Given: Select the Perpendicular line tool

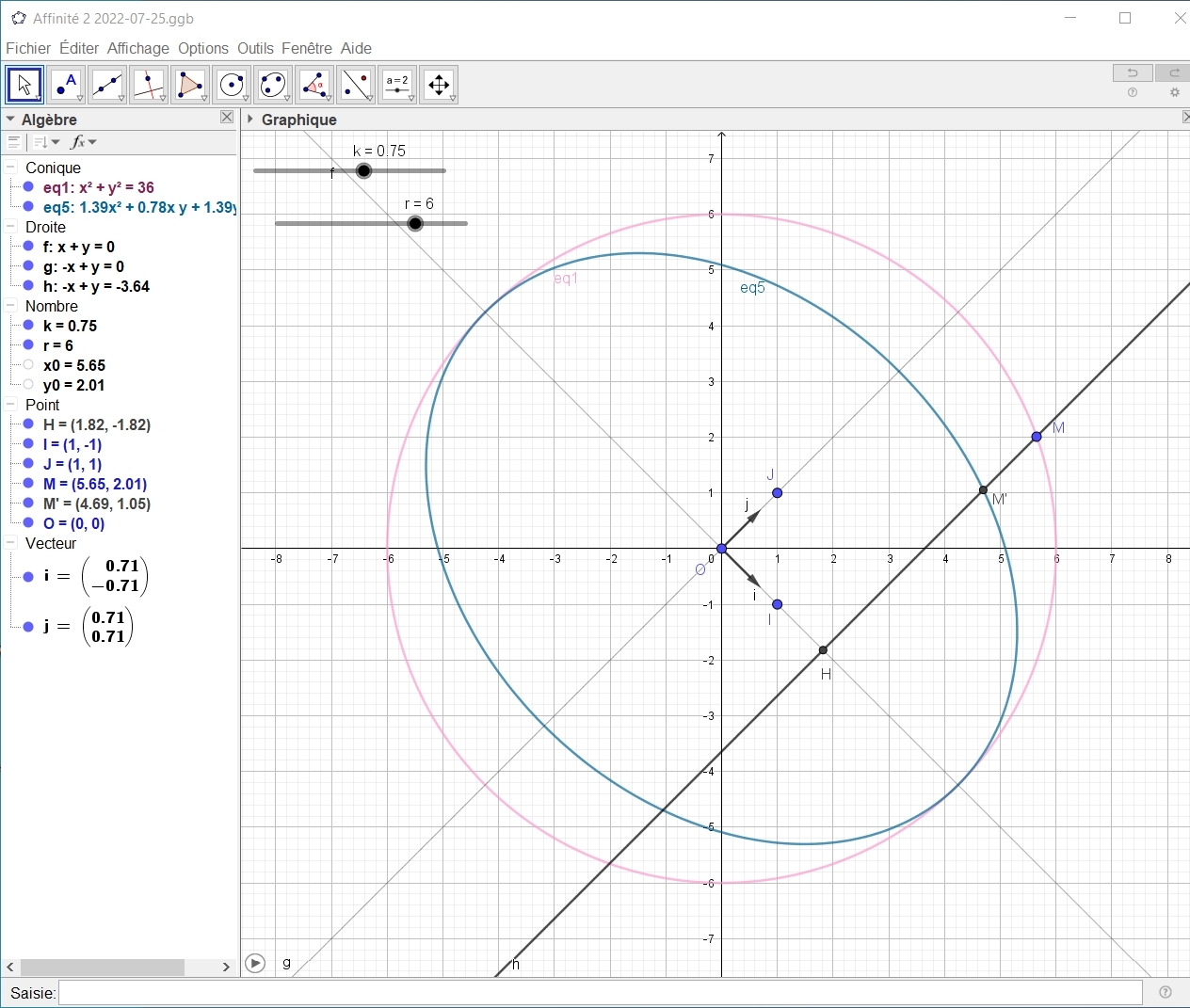Looking at the screenshot, I should 149,85.
